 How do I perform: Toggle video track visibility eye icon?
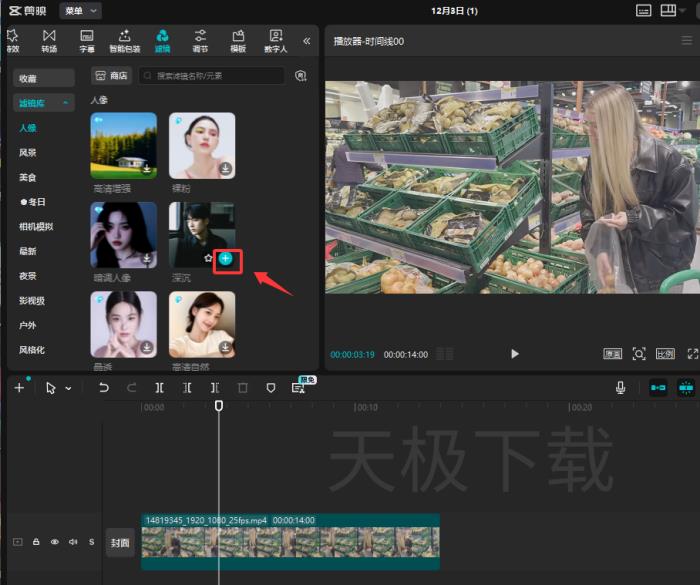[x=55, y=542]
